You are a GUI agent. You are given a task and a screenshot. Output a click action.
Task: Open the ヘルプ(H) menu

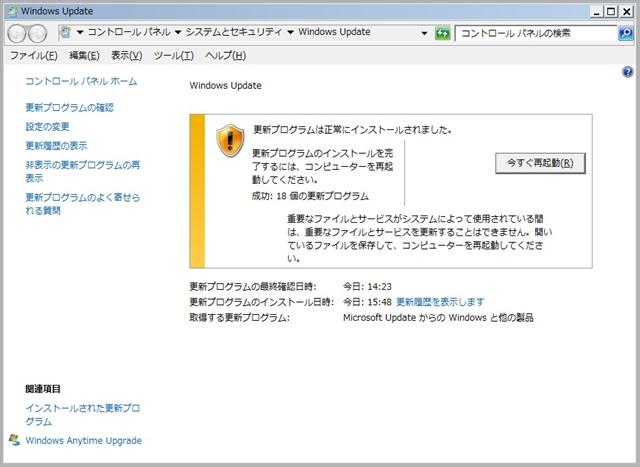[x=226, y=56]
